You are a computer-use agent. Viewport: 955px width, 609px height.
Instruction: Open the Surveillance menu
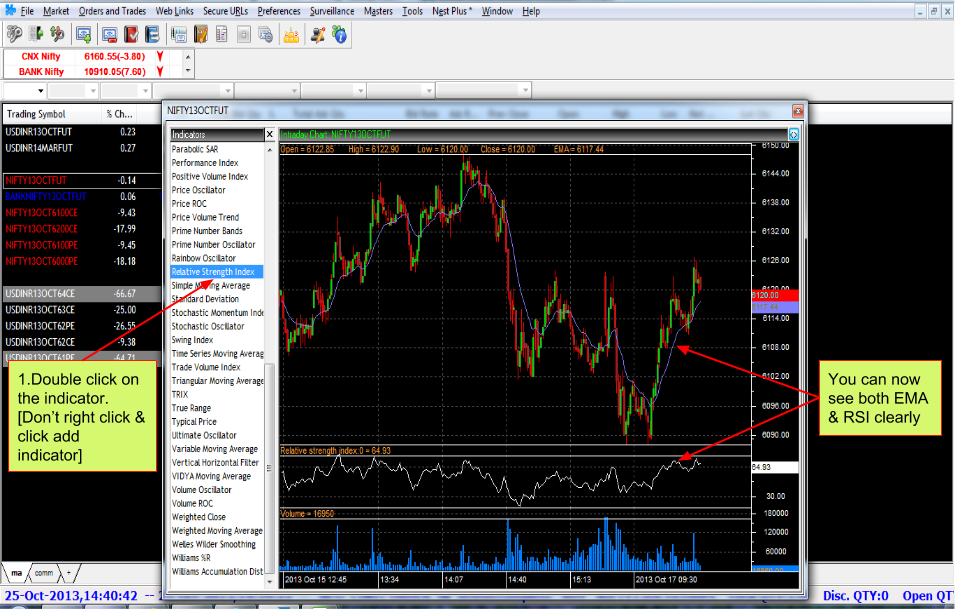coord(332,11)
